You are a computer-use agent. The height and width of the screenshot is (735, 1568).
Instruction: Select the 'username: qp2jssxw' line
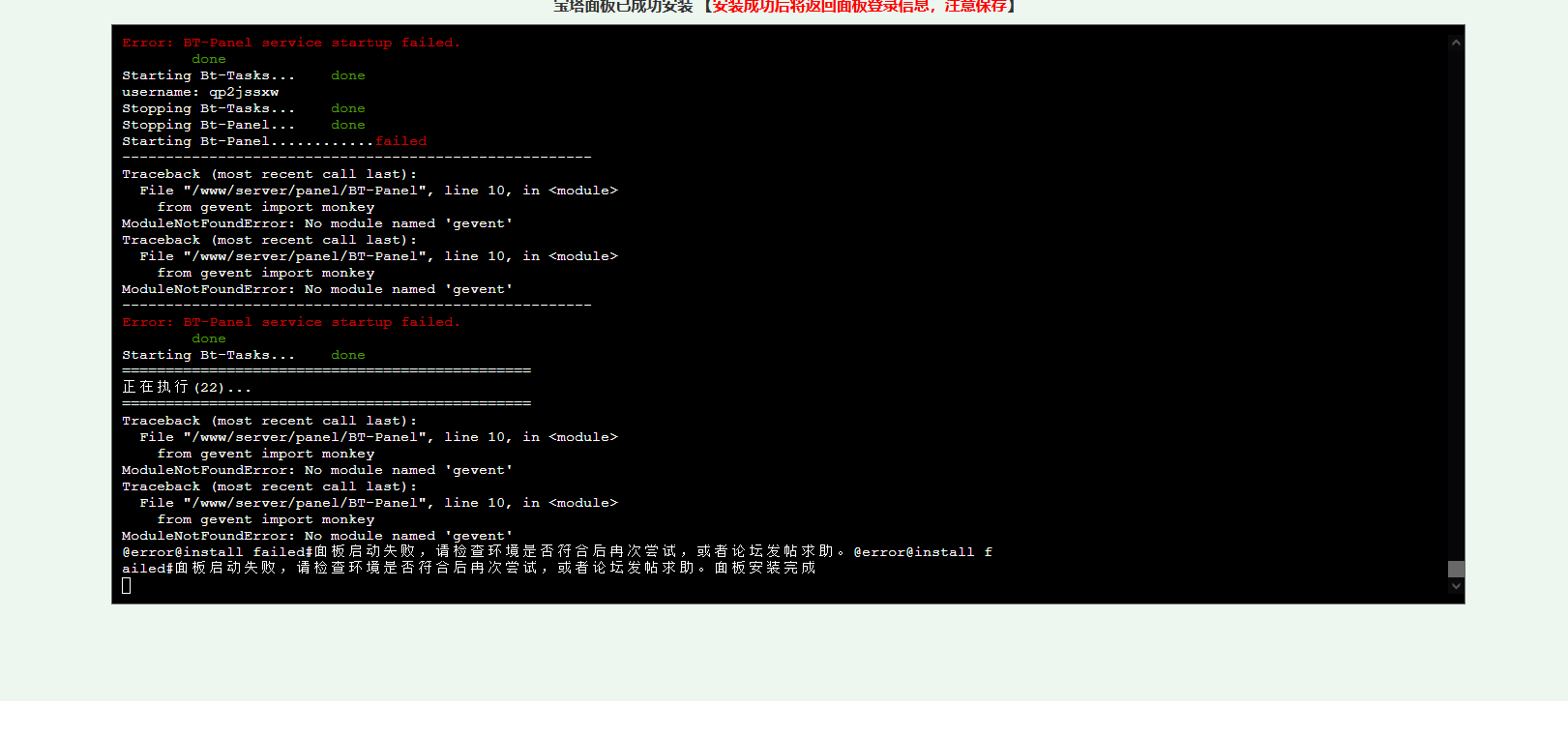pos(200,92)
